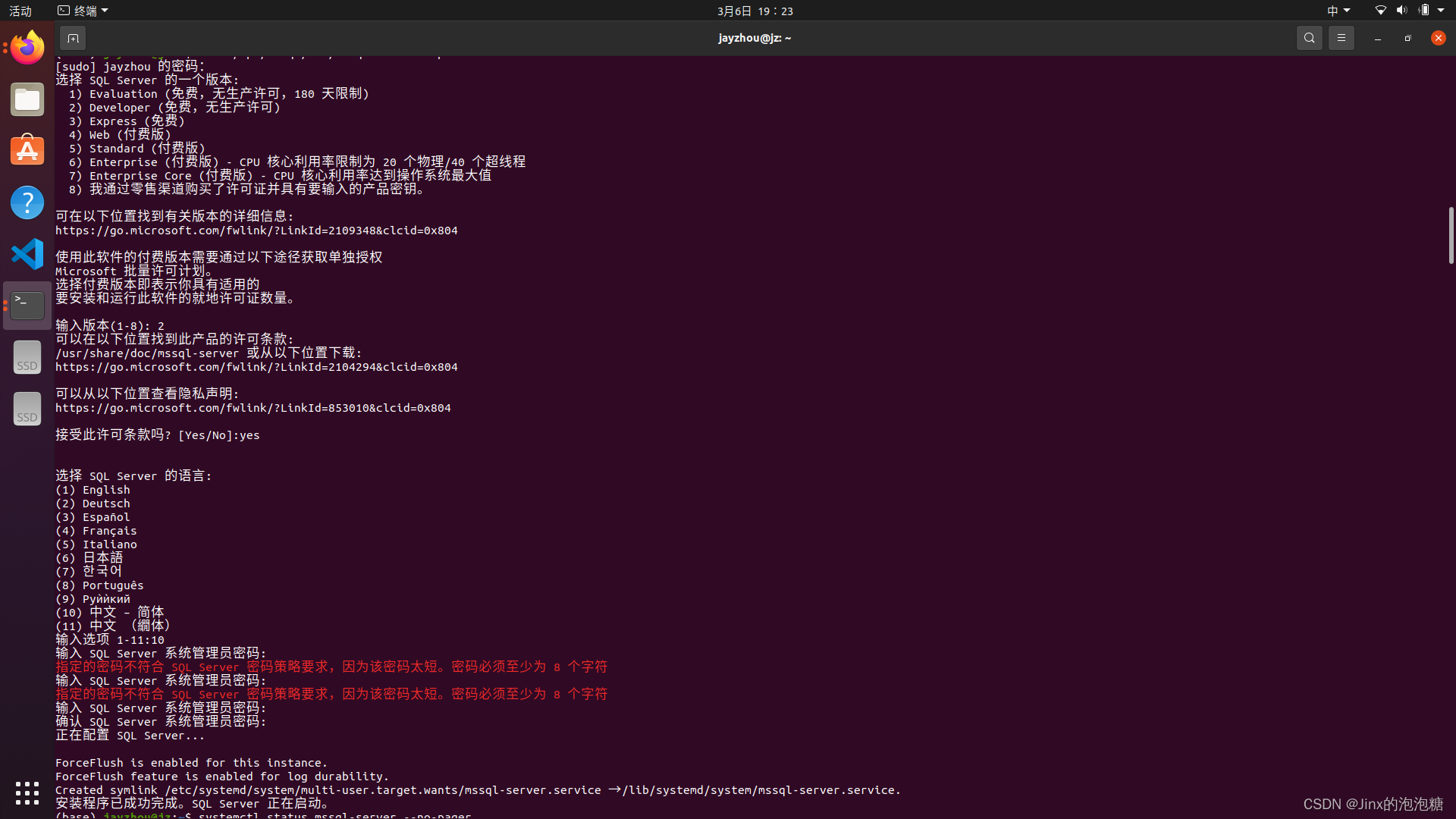This screenshot has height=819, width=1456.
Task: Click the volume icon in top bar
Action: click(1401, 11)
